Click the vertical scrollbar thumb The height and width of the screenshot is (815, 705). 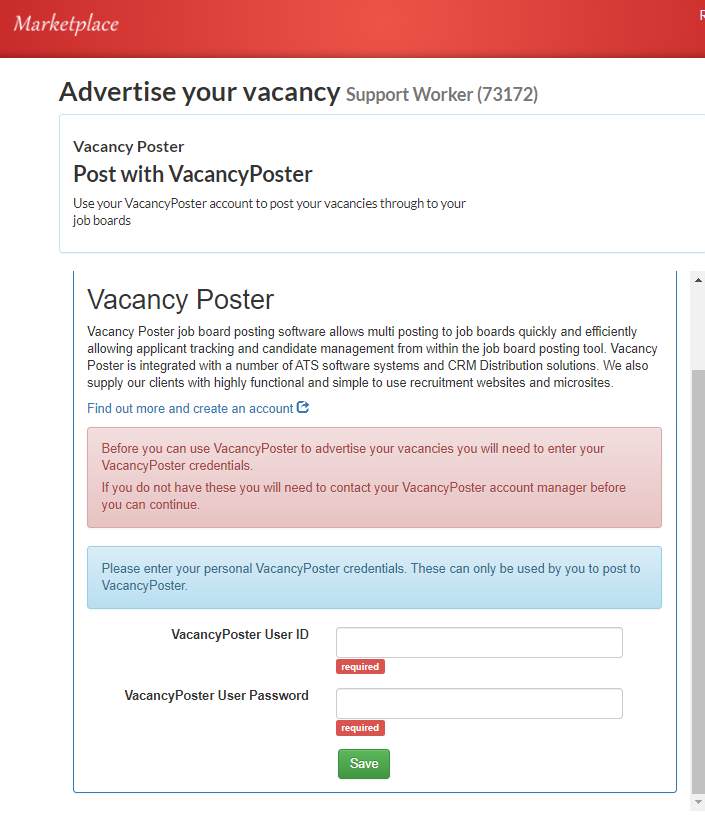(x=698, y=580)
